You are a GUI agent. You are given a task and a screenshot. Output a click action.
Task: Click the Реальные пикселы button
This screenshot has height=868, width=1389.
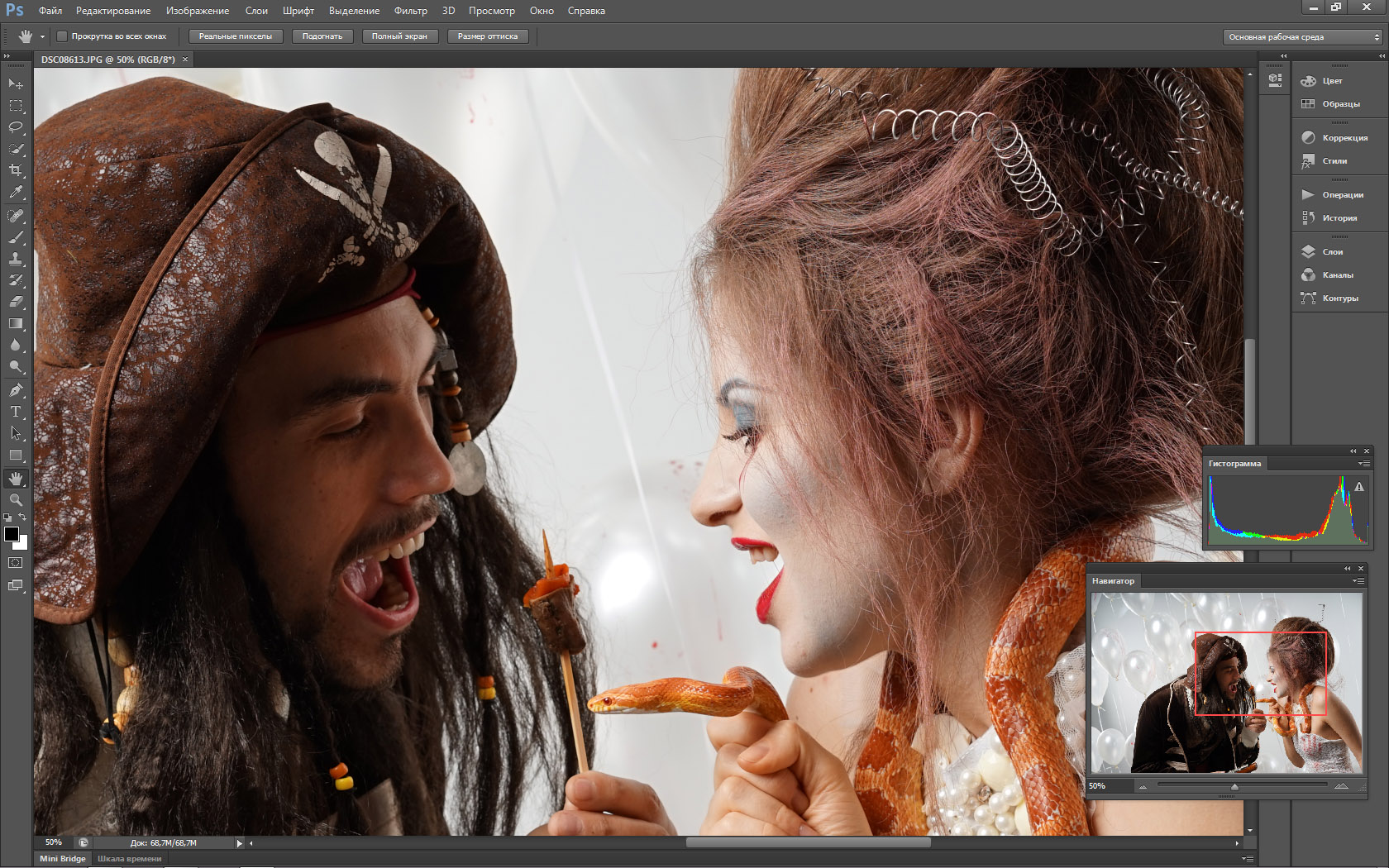point(235,36)
